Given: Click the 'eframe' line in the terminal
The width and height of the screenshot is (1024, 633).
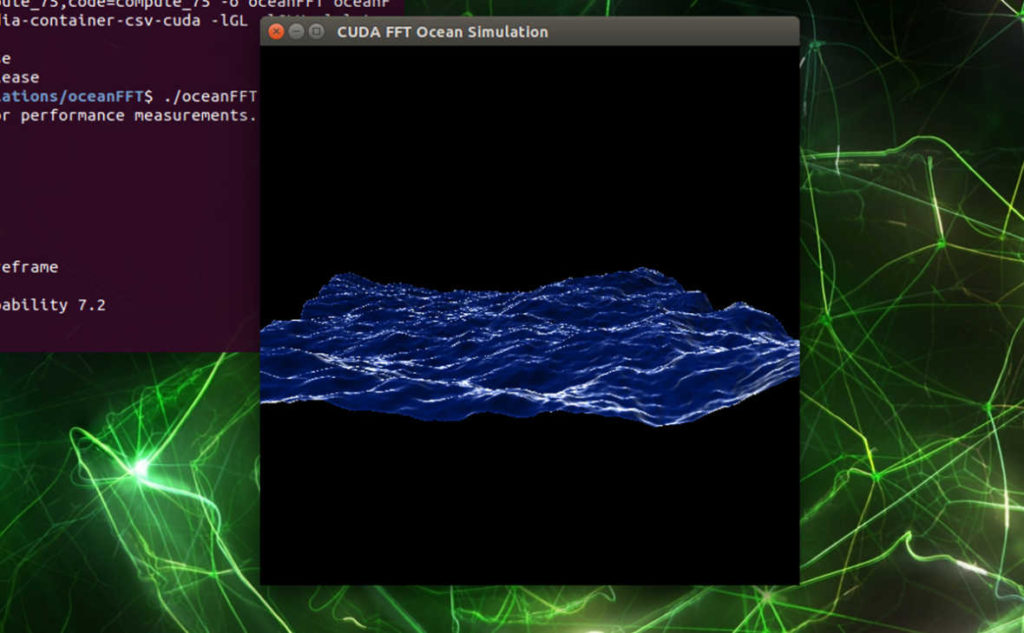Looking at the screenshot, I should (29, 267).
